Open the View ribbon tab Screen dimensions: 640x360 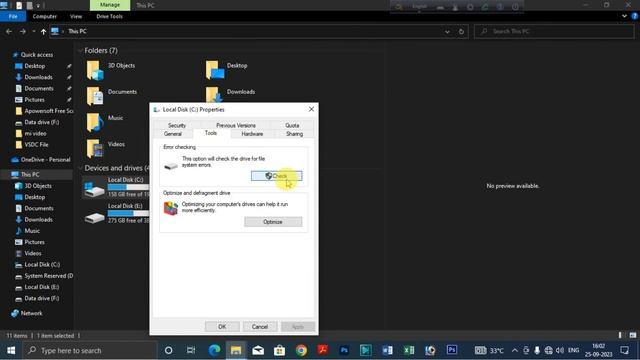[76, 16]
